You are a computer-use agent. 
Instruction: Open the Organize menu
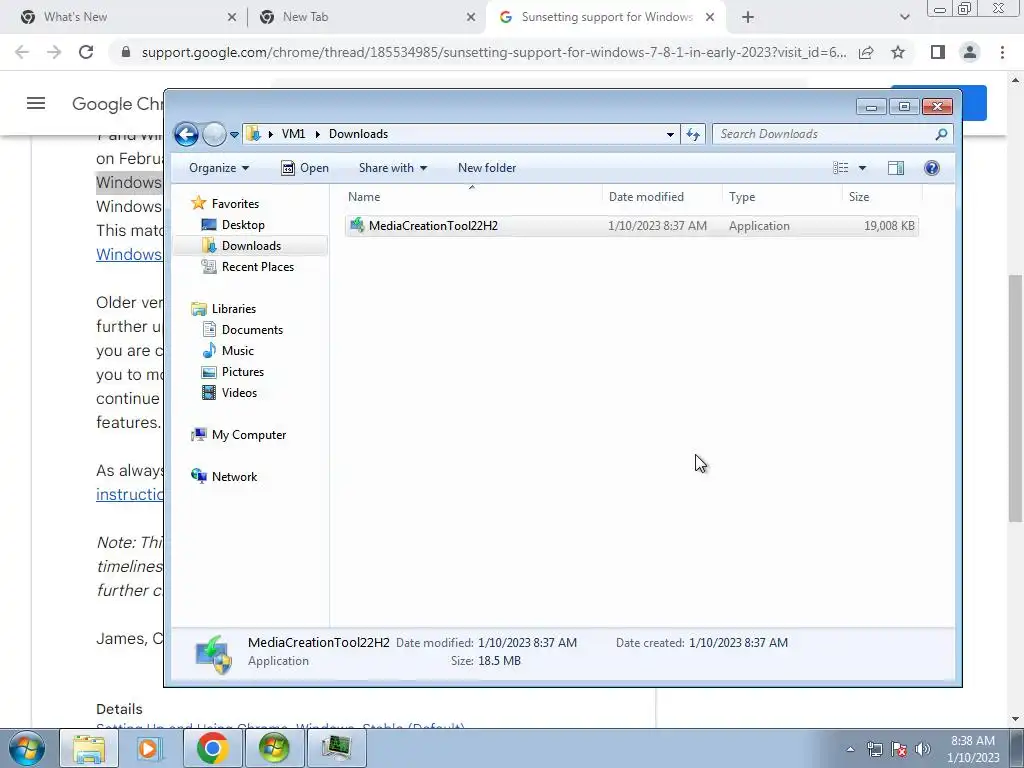[219, 168]
